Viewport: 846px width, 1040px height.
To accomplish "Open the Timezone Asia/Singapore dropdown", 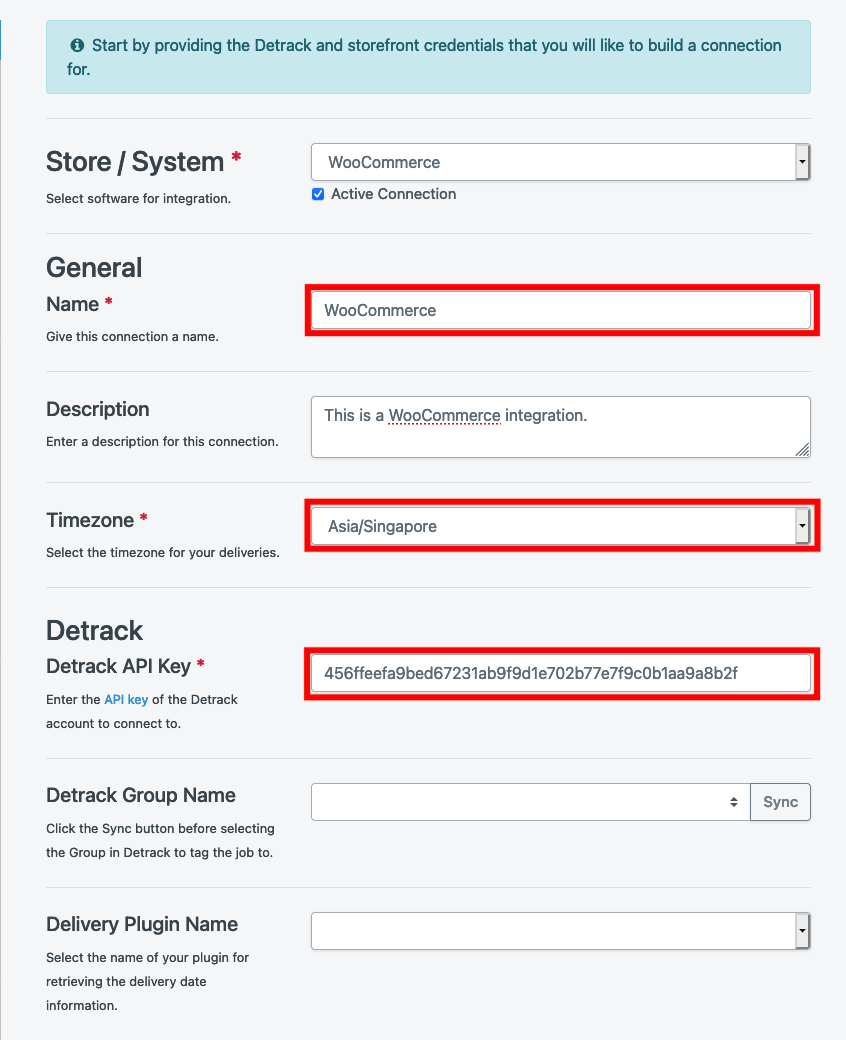I will tap(560, 526).
